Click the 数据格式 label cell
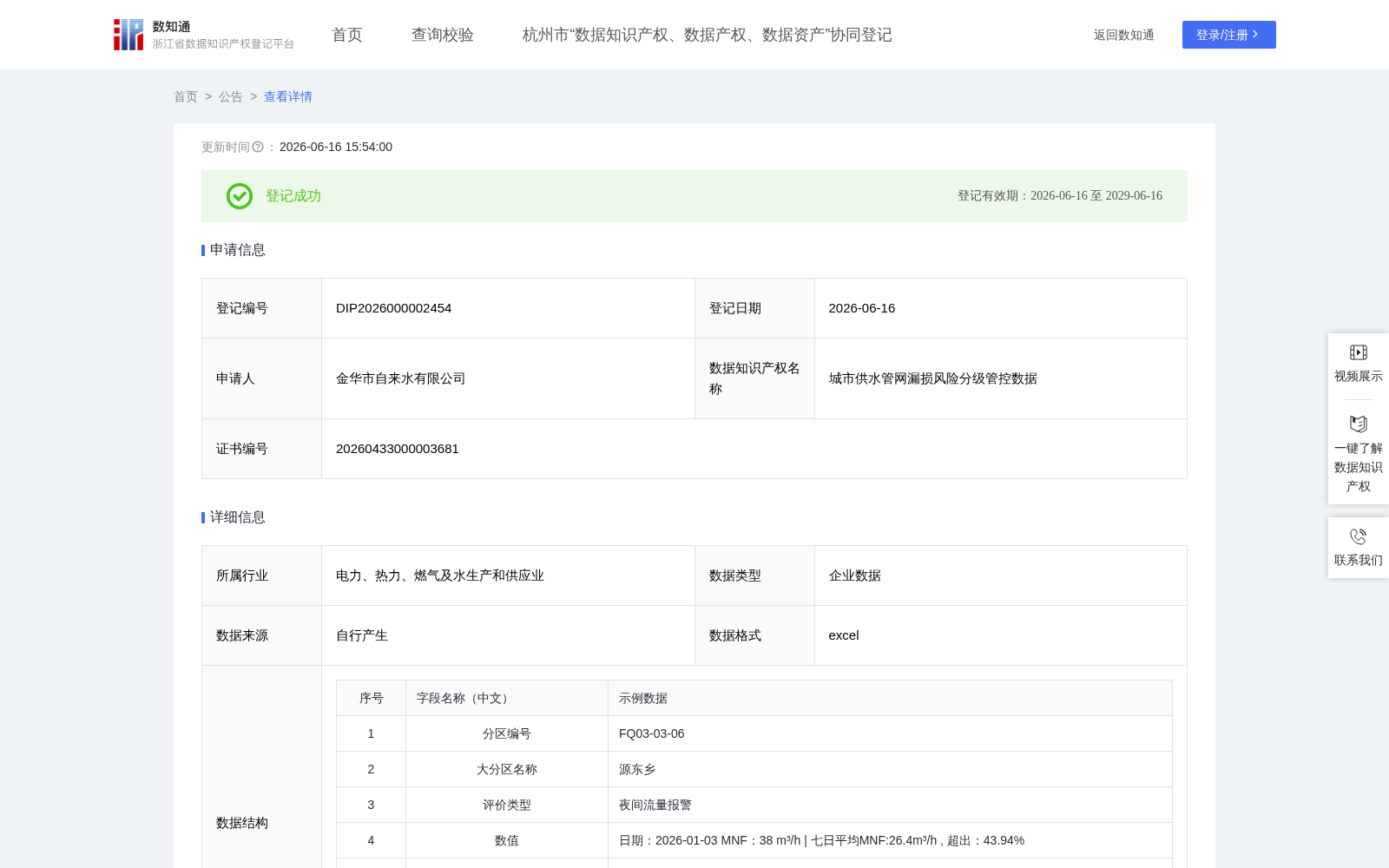 (x=754, y=635)
